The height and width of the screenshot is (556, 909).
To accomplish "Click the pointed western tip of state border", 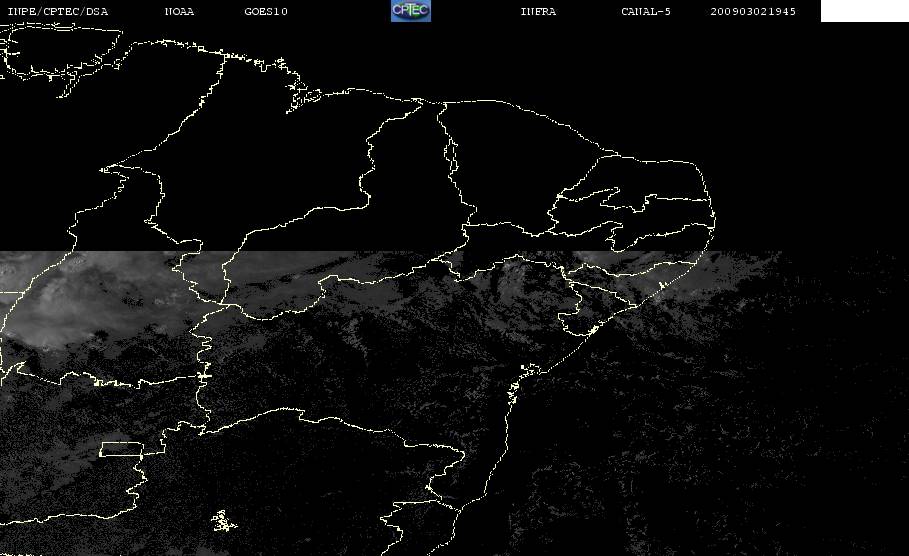I will click(104, 170).
